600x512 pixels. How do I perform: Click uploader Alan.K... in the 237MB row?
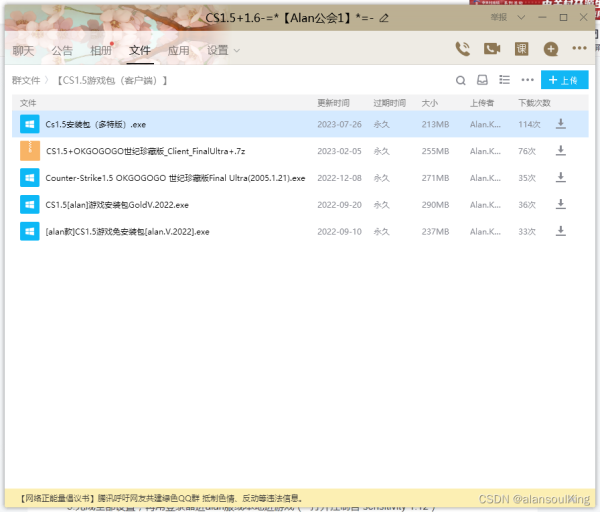tap(485, 232)
